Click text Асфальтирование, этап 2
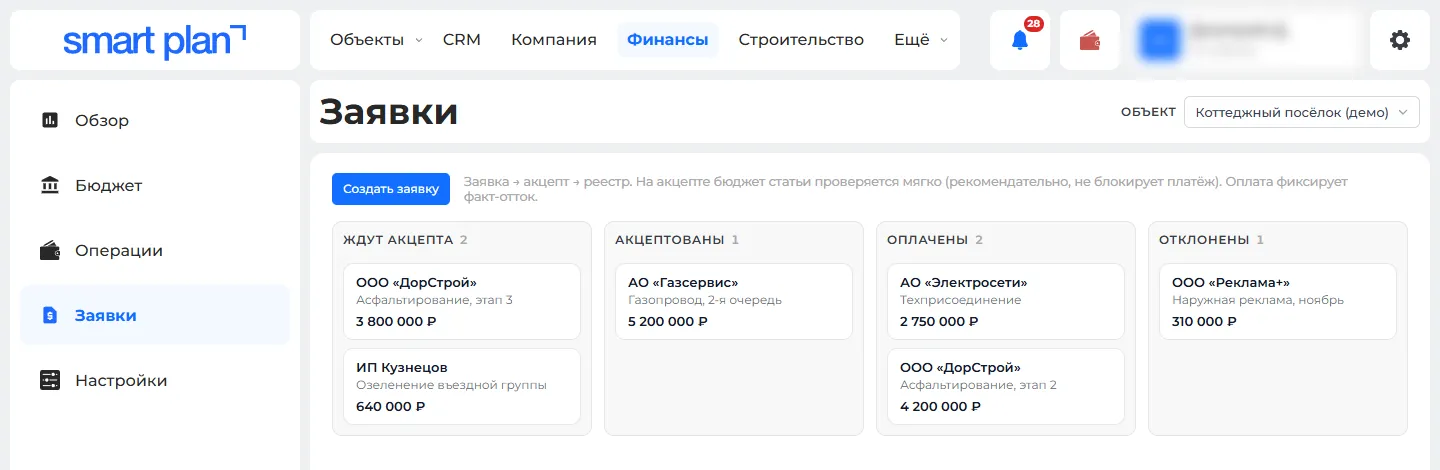1440x470 pixels. (978, 385)
